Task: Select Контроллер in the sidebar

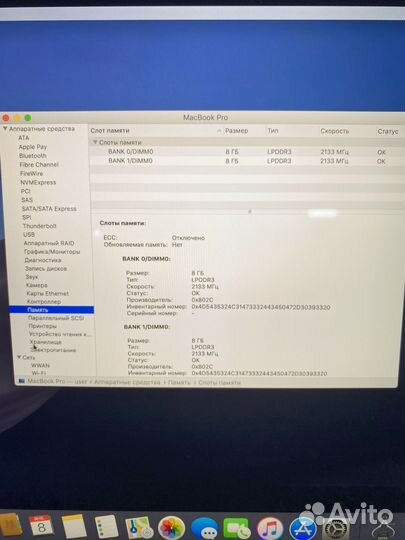Action: pyautogui.click(x=44, y=302)
